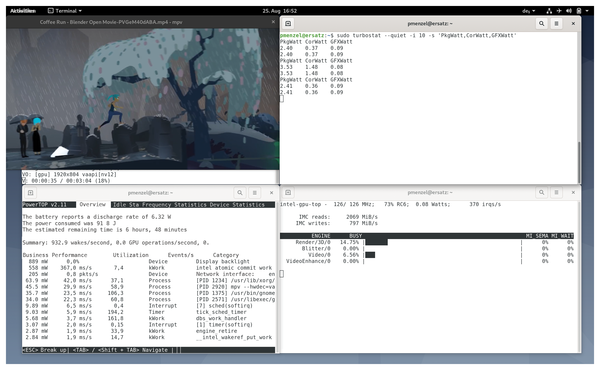Click the 'Blitter/0' engine row label

(316, 248)
